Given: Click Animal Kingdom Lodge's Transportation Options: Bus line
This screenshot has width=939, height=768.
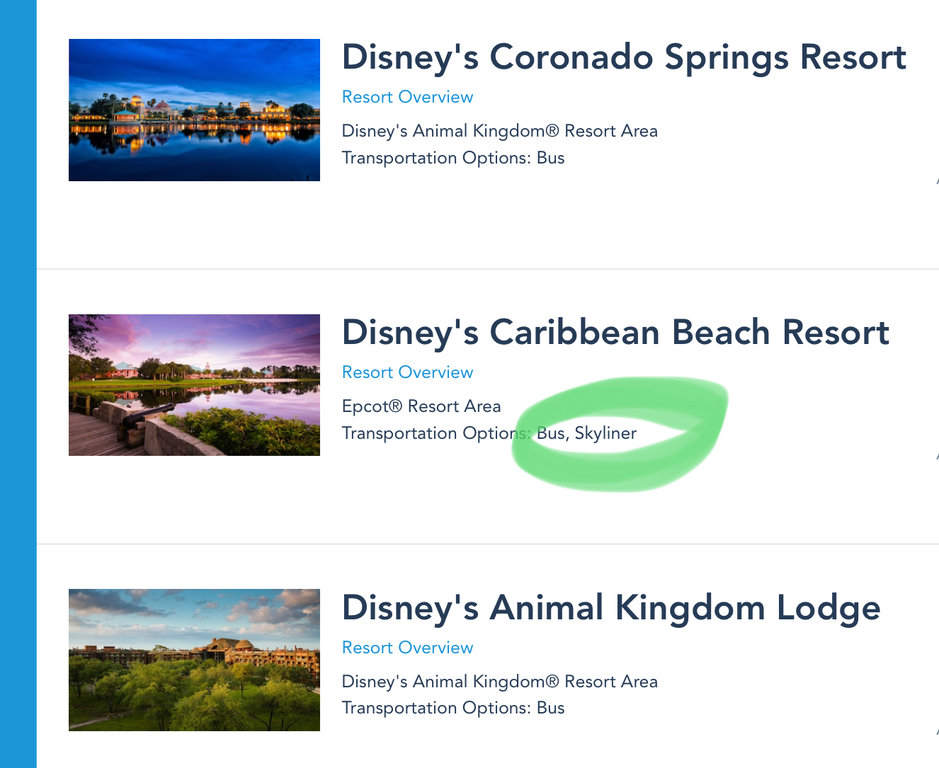Looking at the screenshot, I should [x=453, y=708].
